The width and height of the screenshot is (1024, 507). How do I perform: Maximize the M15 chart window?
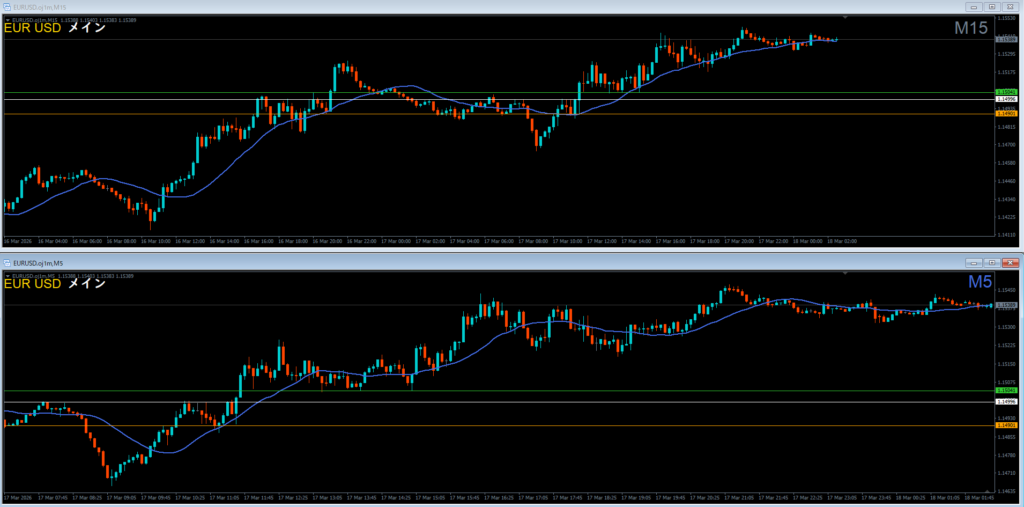pos(990,7)
